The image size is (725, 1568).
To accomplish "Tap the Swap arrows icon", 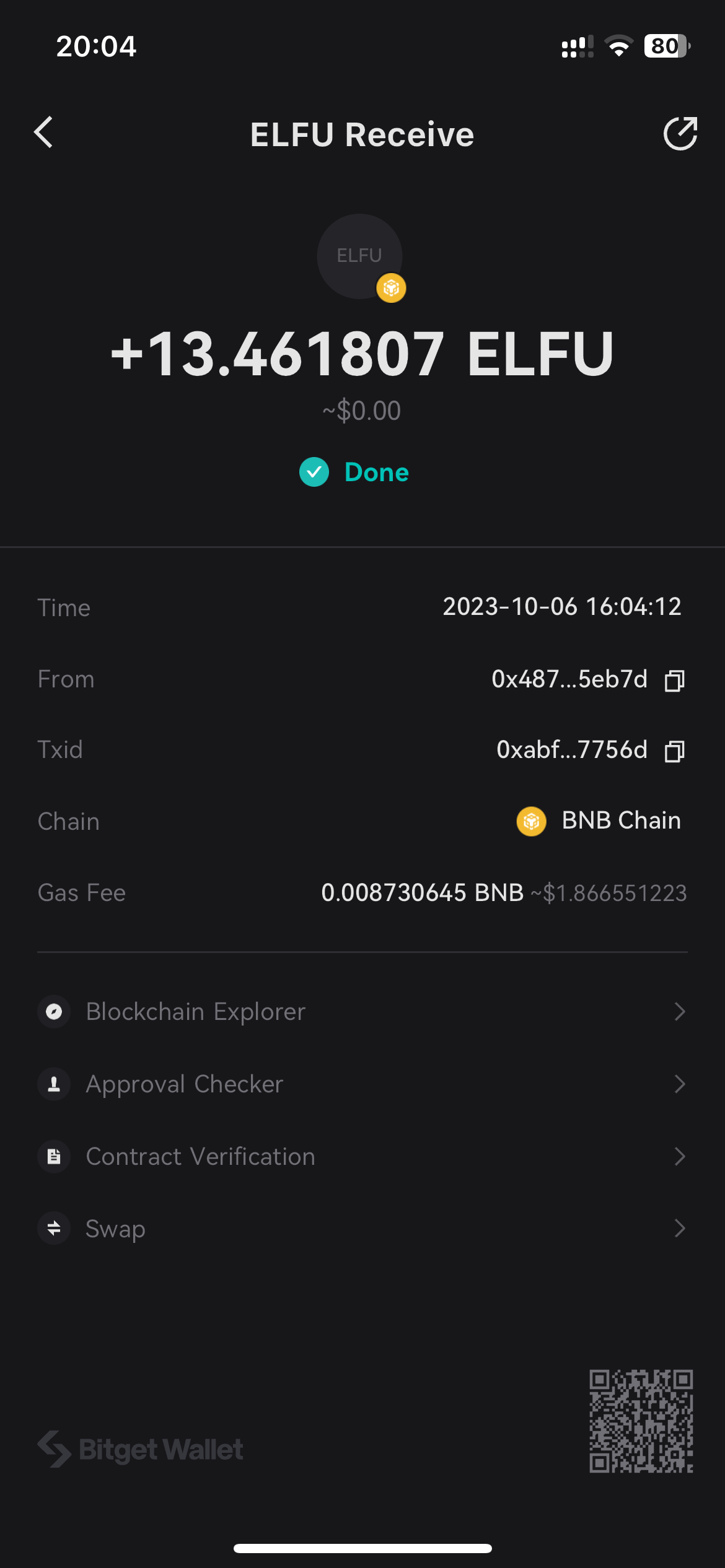I will 54,1228.
